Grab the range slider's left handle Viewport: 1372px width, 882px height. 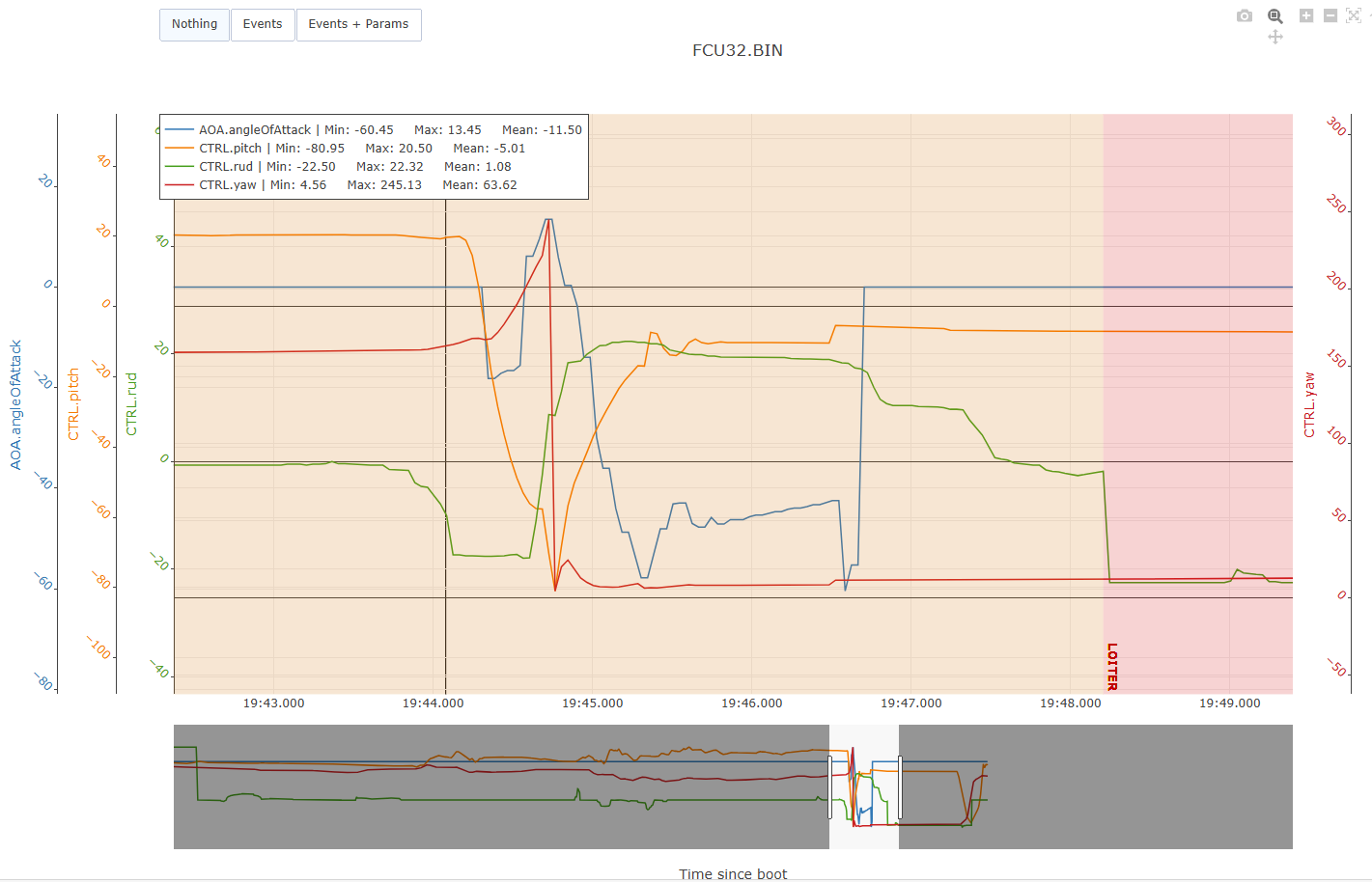point(829,787)
